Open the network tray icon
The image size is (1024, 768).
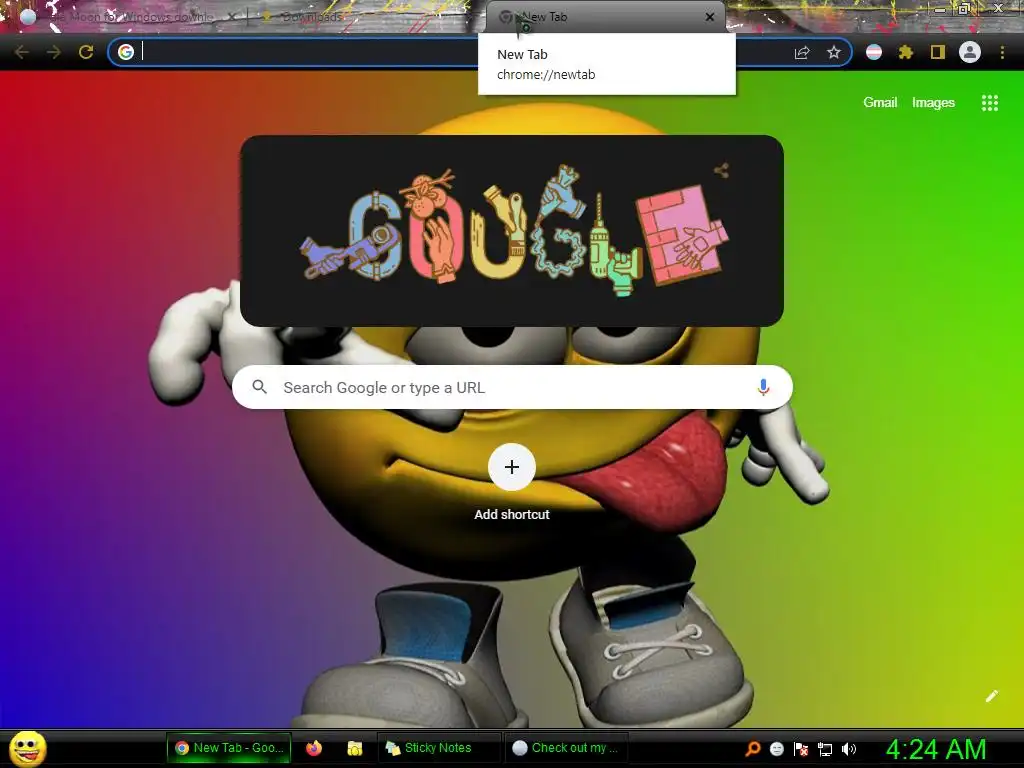(x=825, y=749)
